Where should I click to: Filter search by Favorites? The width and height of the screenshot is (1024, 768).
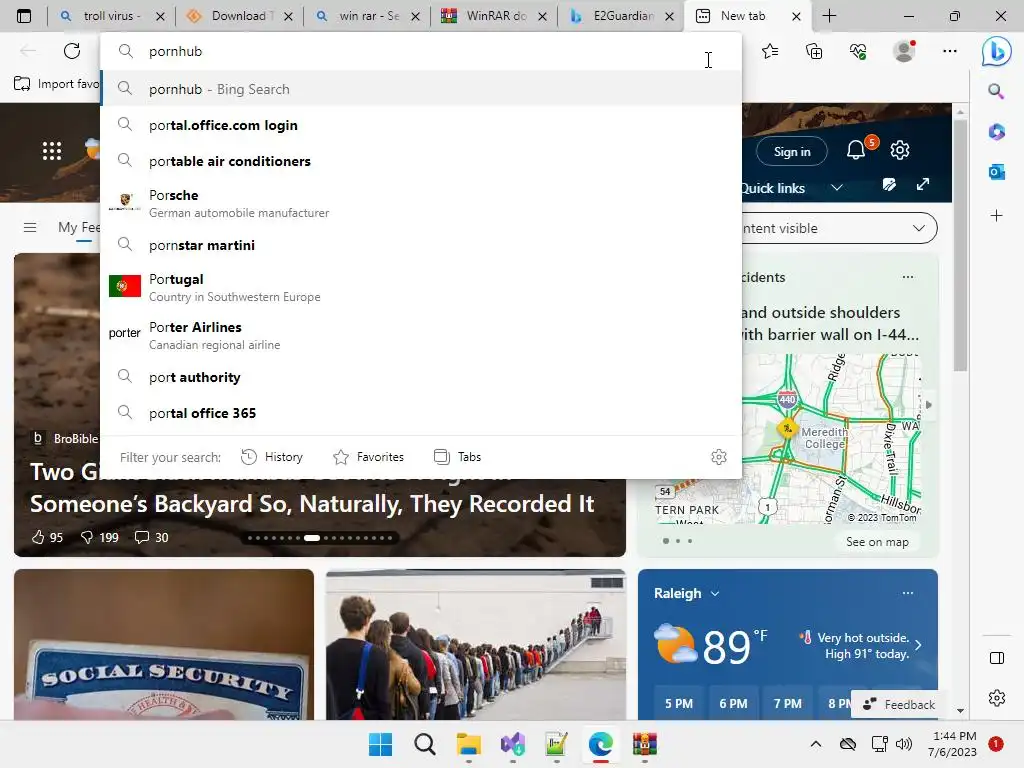(x=368, y=457)
